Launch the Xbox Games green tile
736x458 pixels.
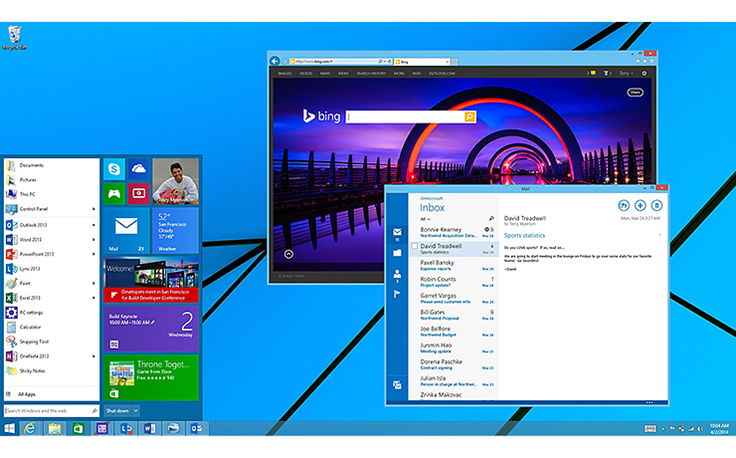click(114, 193)
